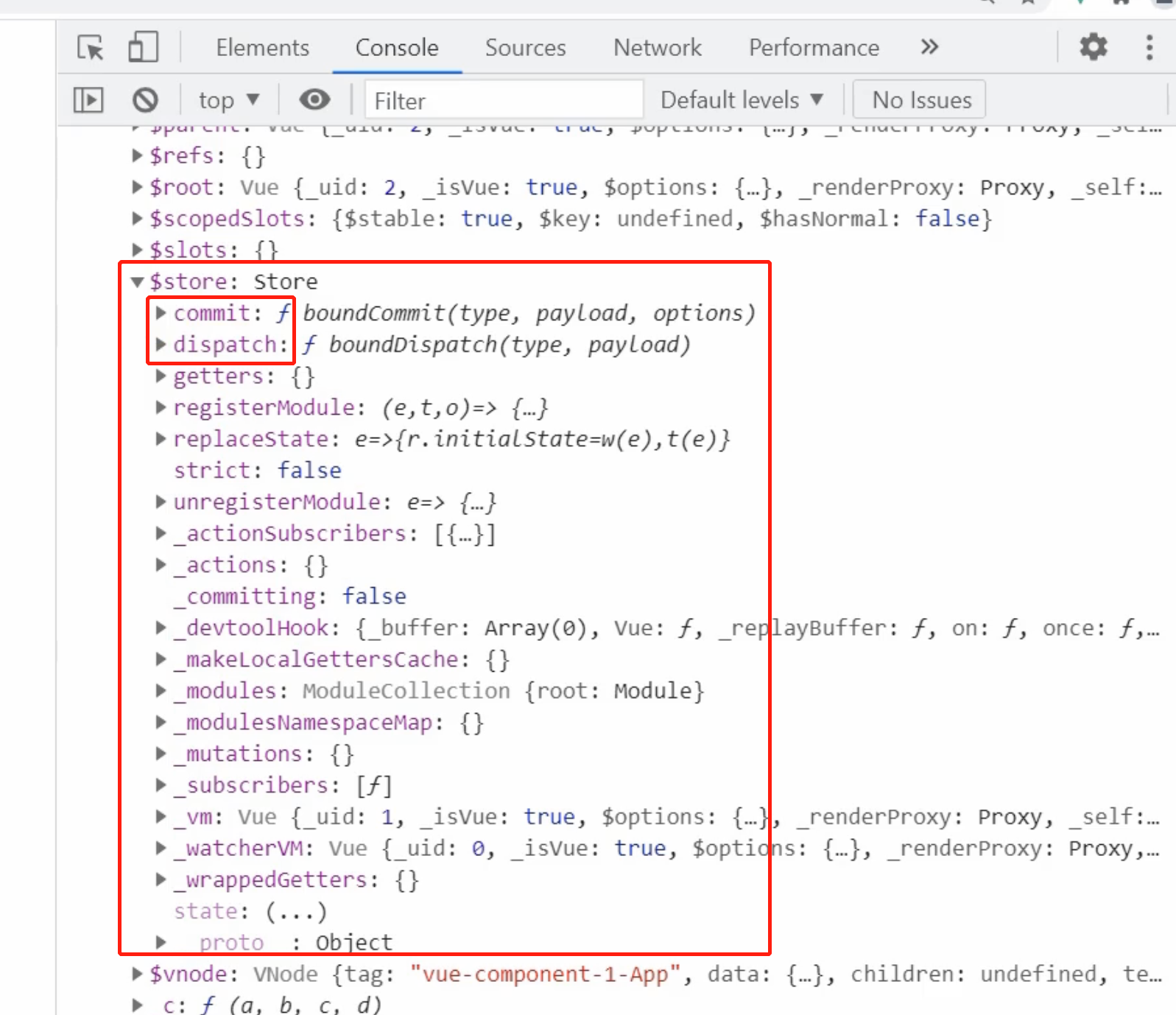The height and width of the screenshot is (1015, 1176).
Task: Click boundCommit function signature text
Action: pos(529,314)
